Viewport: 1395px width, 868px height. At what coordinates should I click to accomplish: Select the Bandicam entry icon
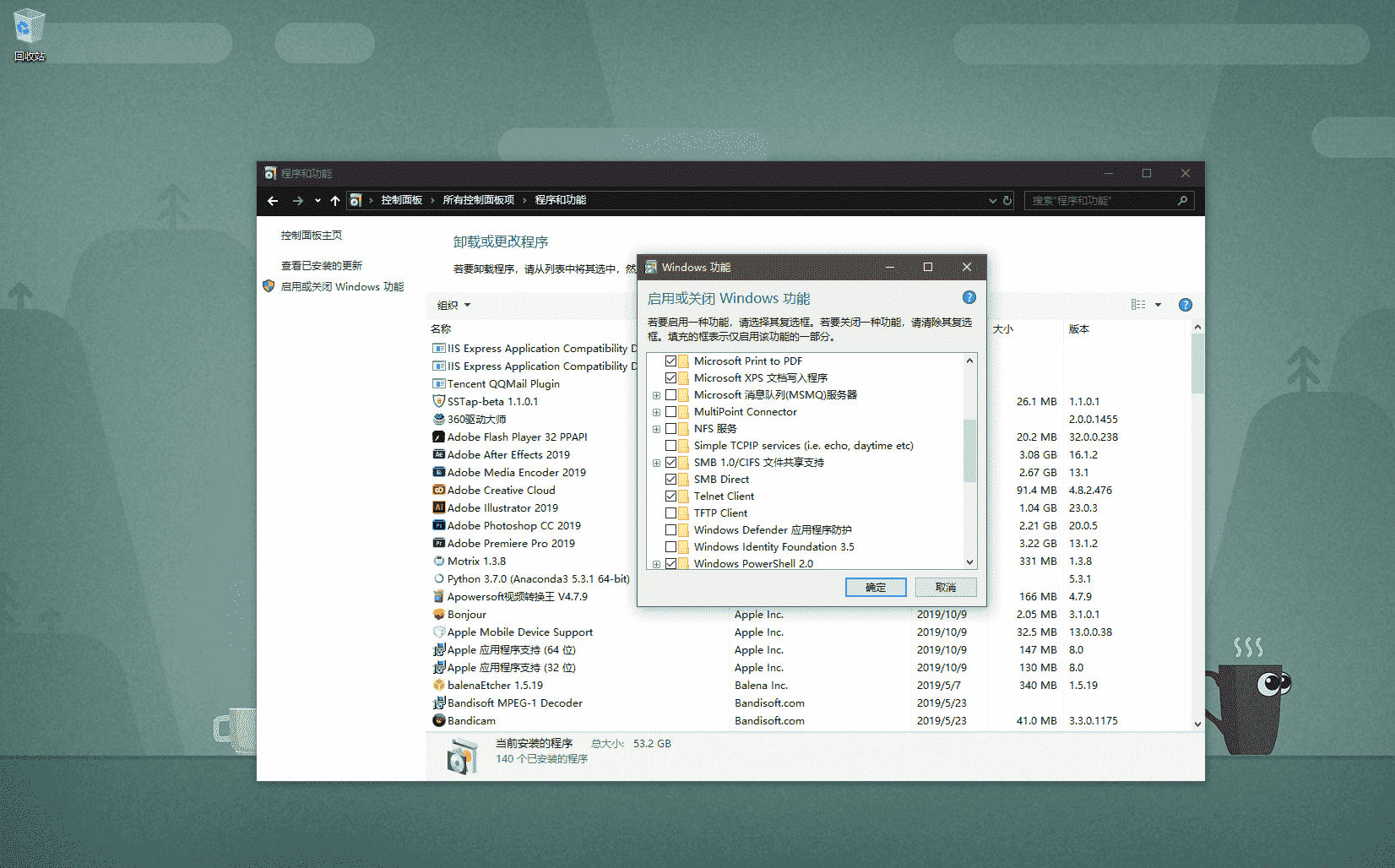[x=438, y=720]
